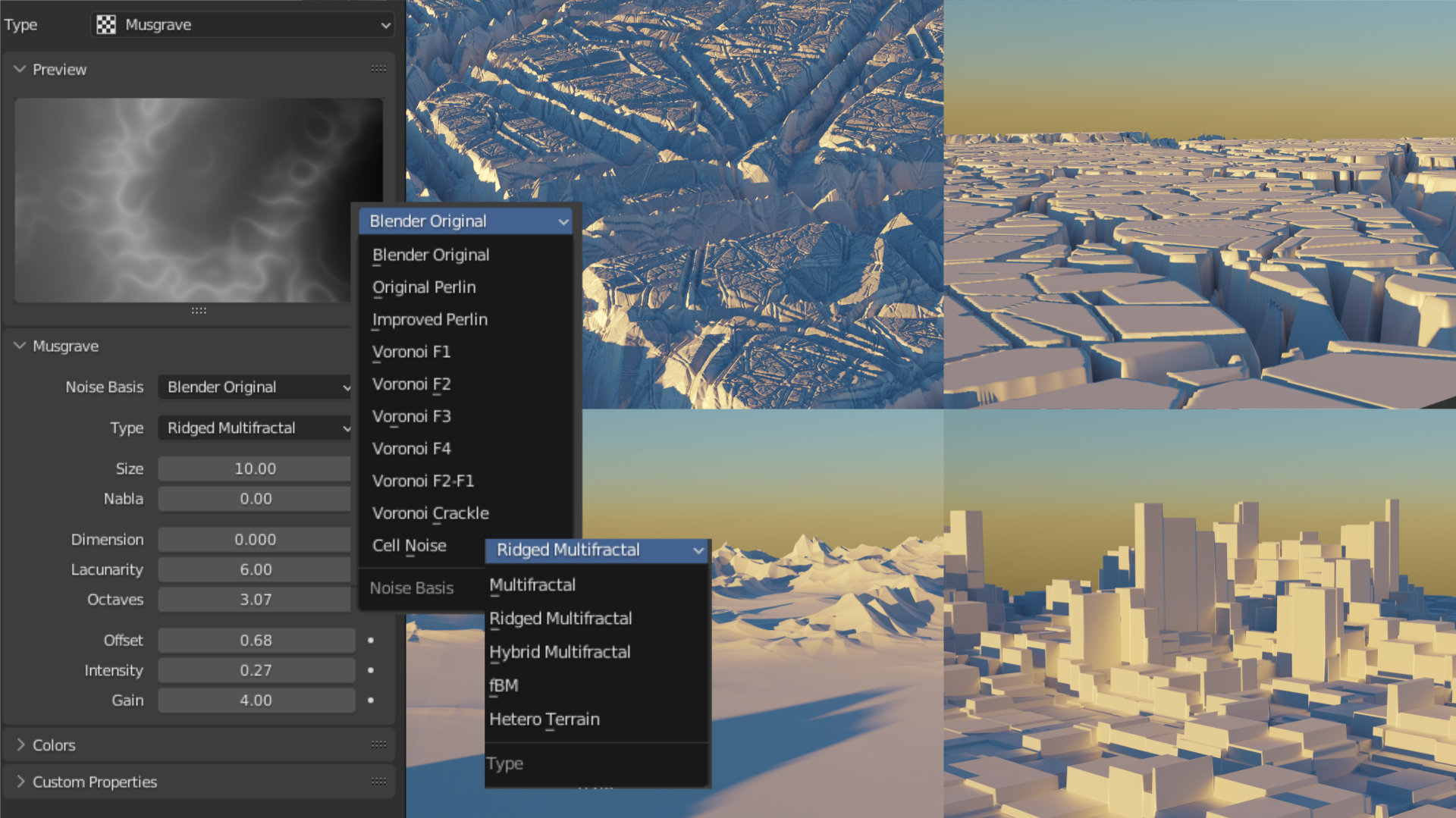Screen dimensions: 1456x818
Task: Collapse the Preview panel
Action: pyautogui.click(x=20, y=69)
